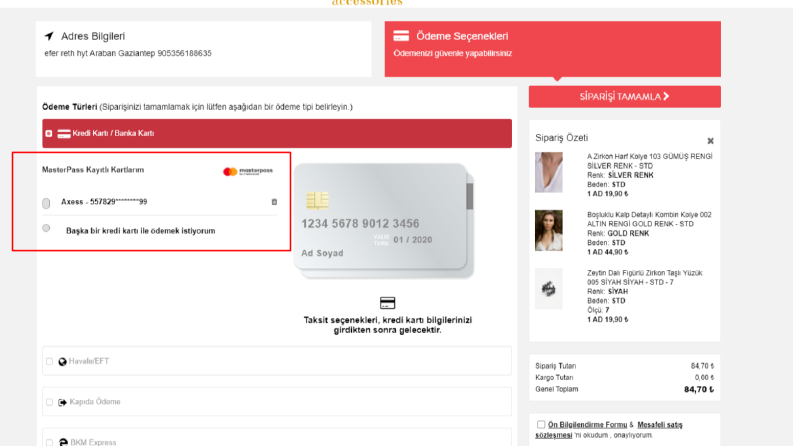Tick the Kapıda Ödeme payment checkbox
This screenshot has height=446, width=793.
point(49,402)
